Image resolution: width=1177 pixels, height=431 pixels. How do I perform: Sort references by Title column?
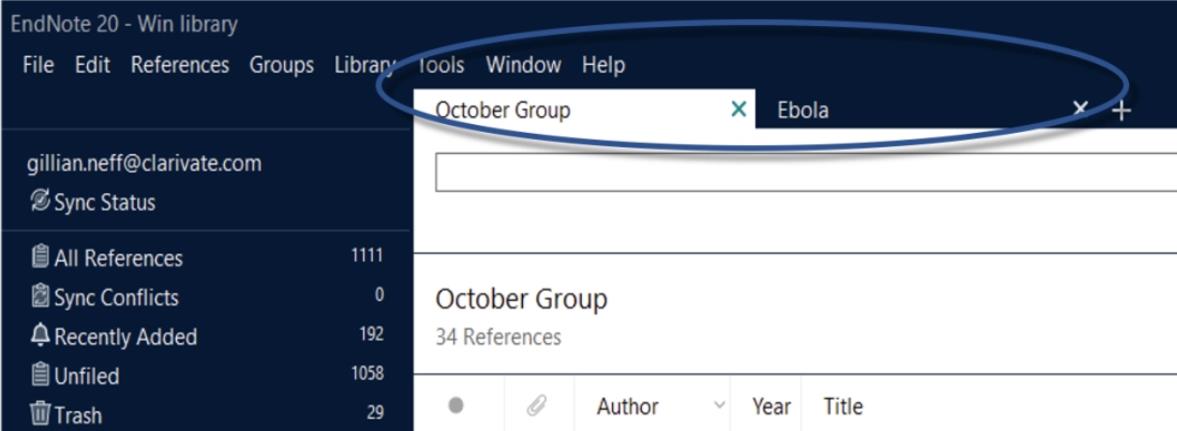pyautogui.click(x=843, y=407)
